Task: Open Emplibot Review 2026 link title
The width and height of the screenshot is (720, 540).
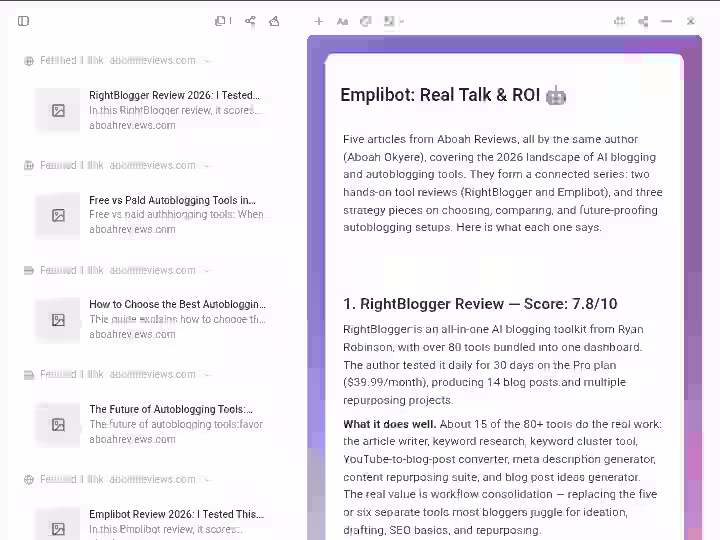Action: click(x=176, y=514)
